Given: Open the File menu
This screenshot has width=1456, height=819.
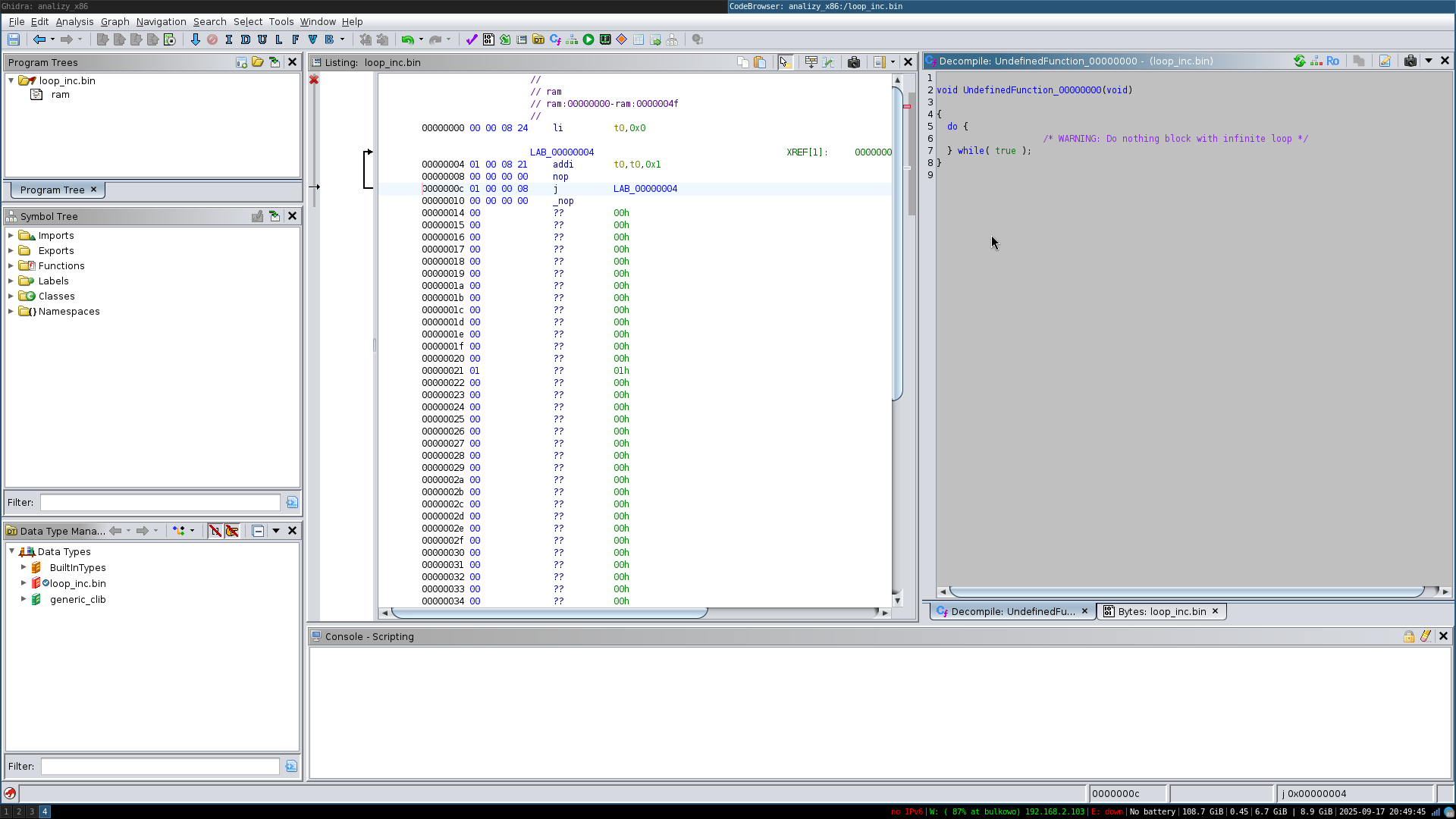Looking at the screenshot, I should click(x=17, y=21).
